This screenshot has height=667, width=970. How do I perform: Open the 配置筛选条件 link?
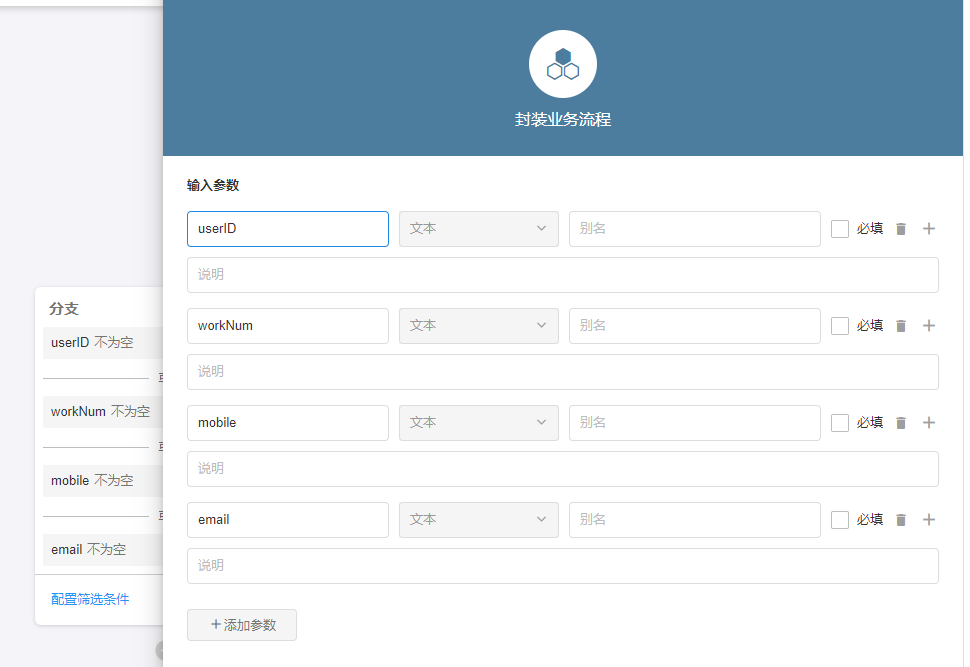90,599
